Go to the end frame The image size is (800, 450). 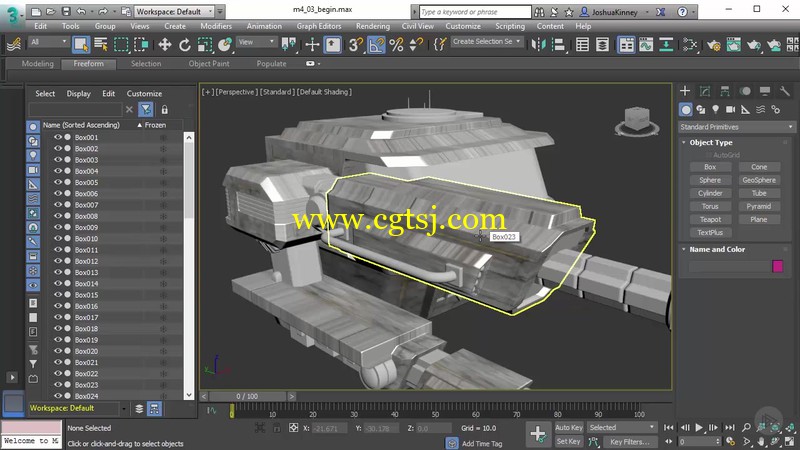point(730,428)
